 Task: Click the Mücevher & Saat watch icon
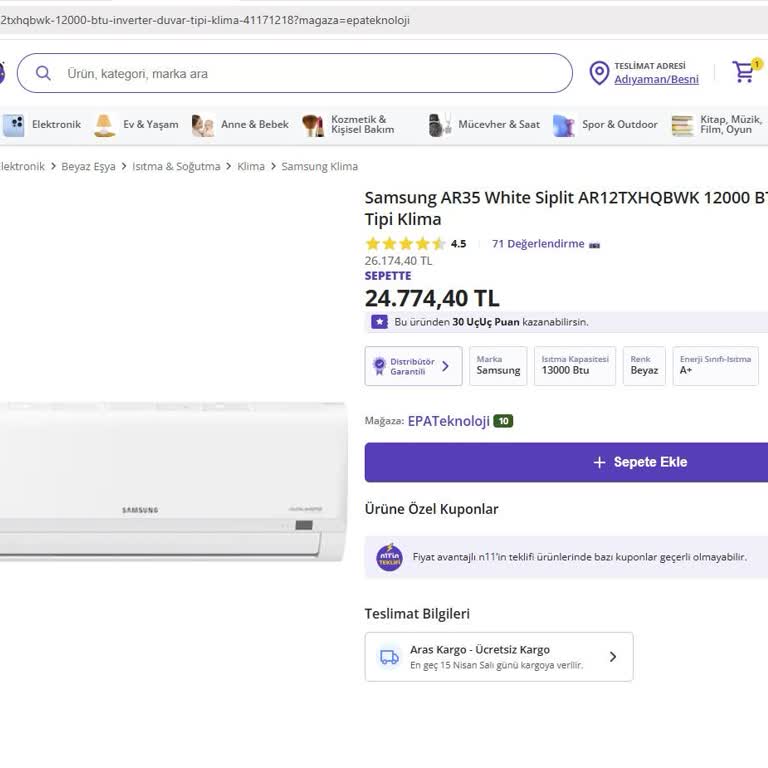[x=439, y=124]
